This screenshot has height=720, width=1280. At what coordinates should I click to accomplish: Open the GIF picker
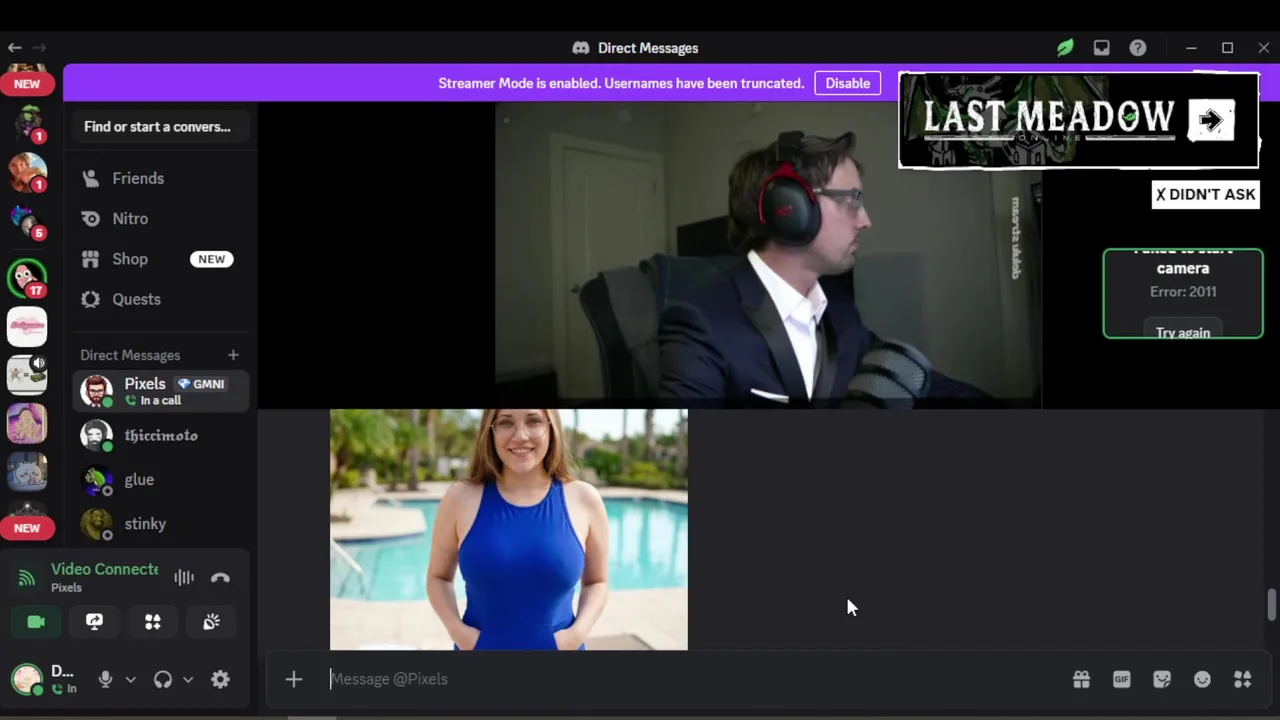1121,679
